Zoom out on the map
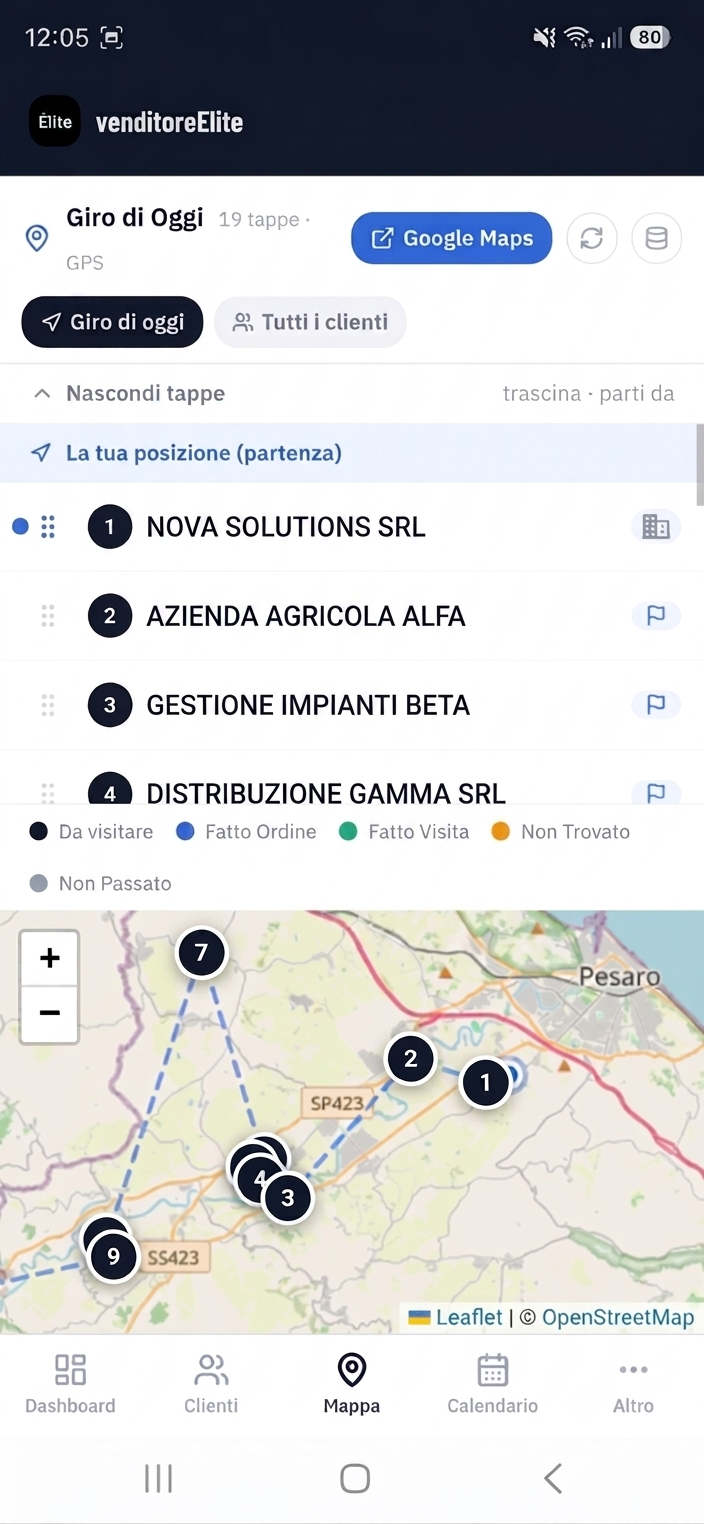The width and height of the screenshot is (704, 1524). pyautogui.click(x=49, y=1014)
